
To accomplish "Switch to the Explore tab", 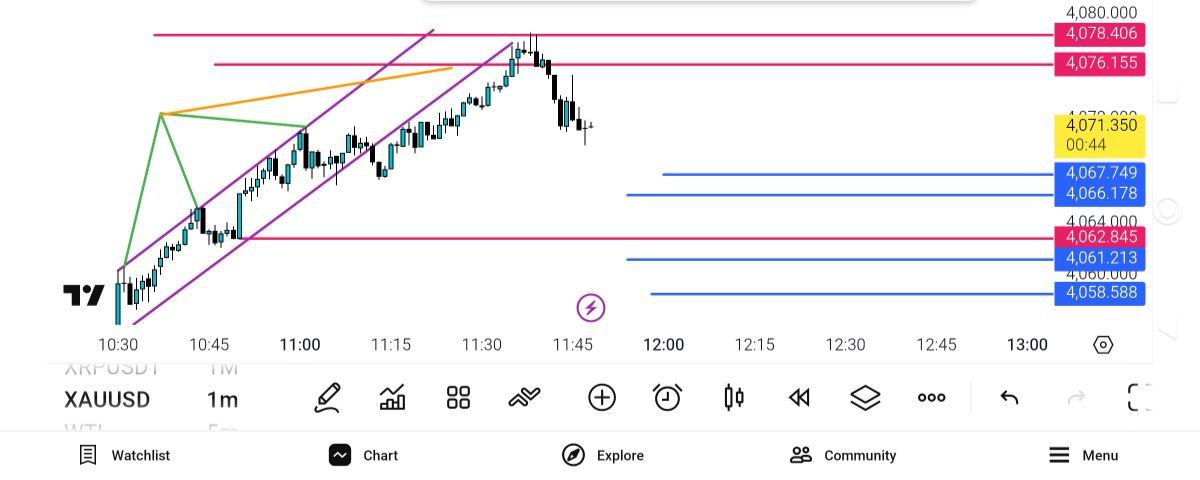I will pyautogui.click(x=603, y=455).
